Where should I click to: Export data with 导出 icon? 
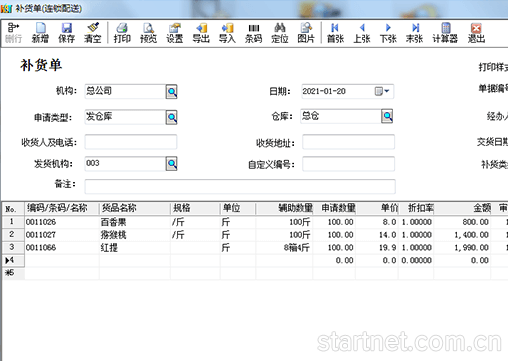[201, 33]
